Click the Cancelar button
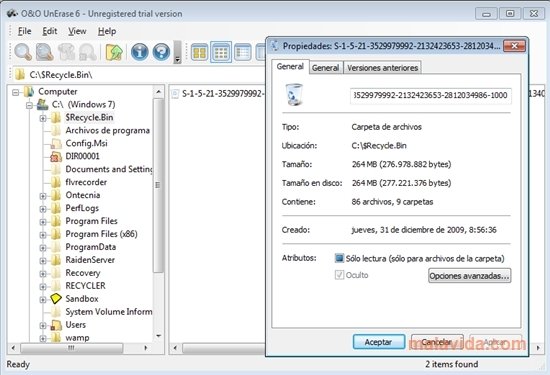The height and width of the screenshot is (375, 550). 437,342
